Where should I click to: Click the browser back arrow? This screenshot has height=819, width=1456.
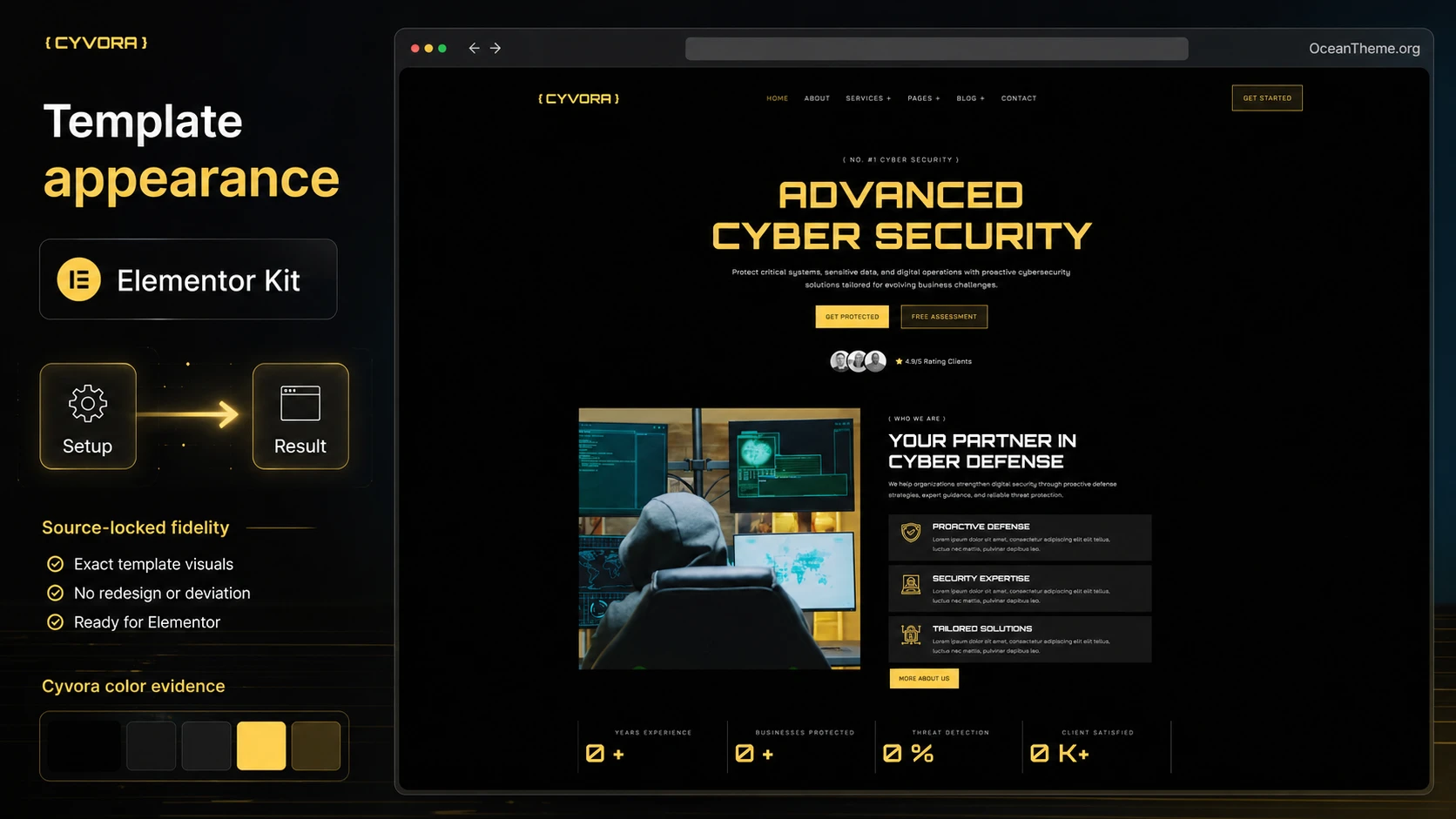coord(474,48)
